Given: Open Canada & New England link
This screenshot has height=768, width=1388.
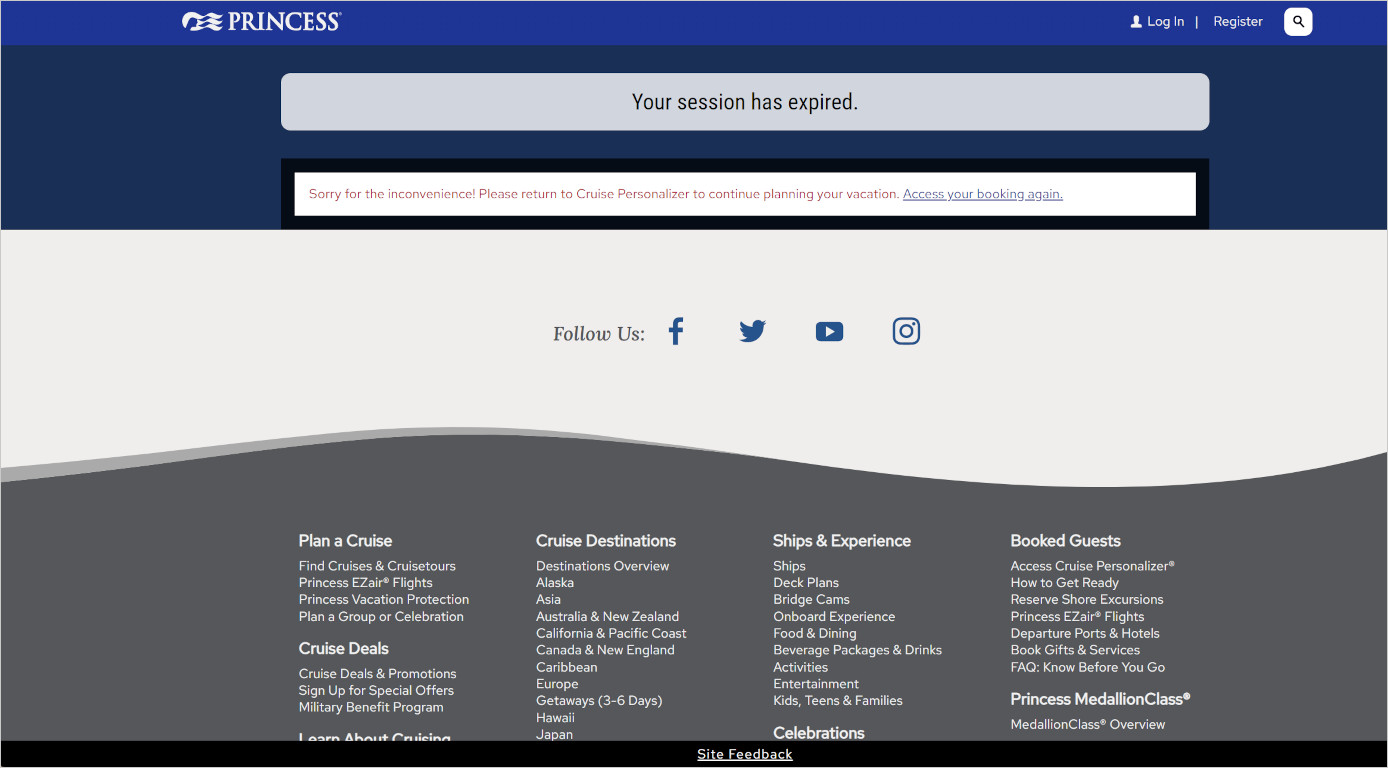Looking at the screenshot, I should [605, 650].
